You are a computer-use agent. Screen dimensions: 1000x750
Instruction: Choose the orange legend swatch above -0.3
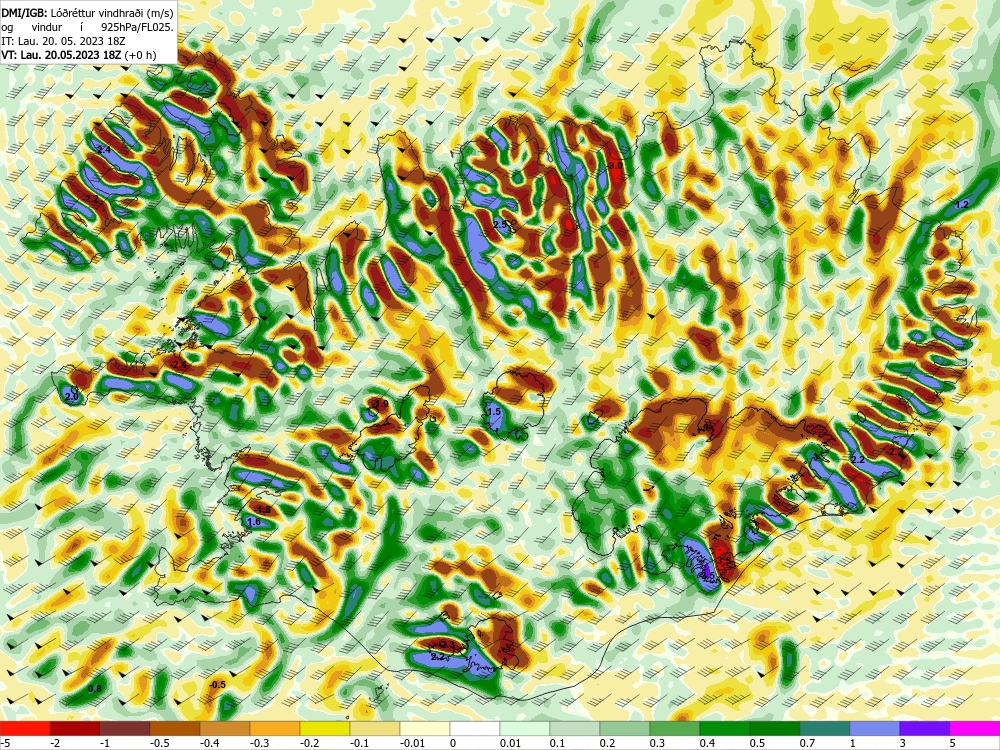pos(275,728)
